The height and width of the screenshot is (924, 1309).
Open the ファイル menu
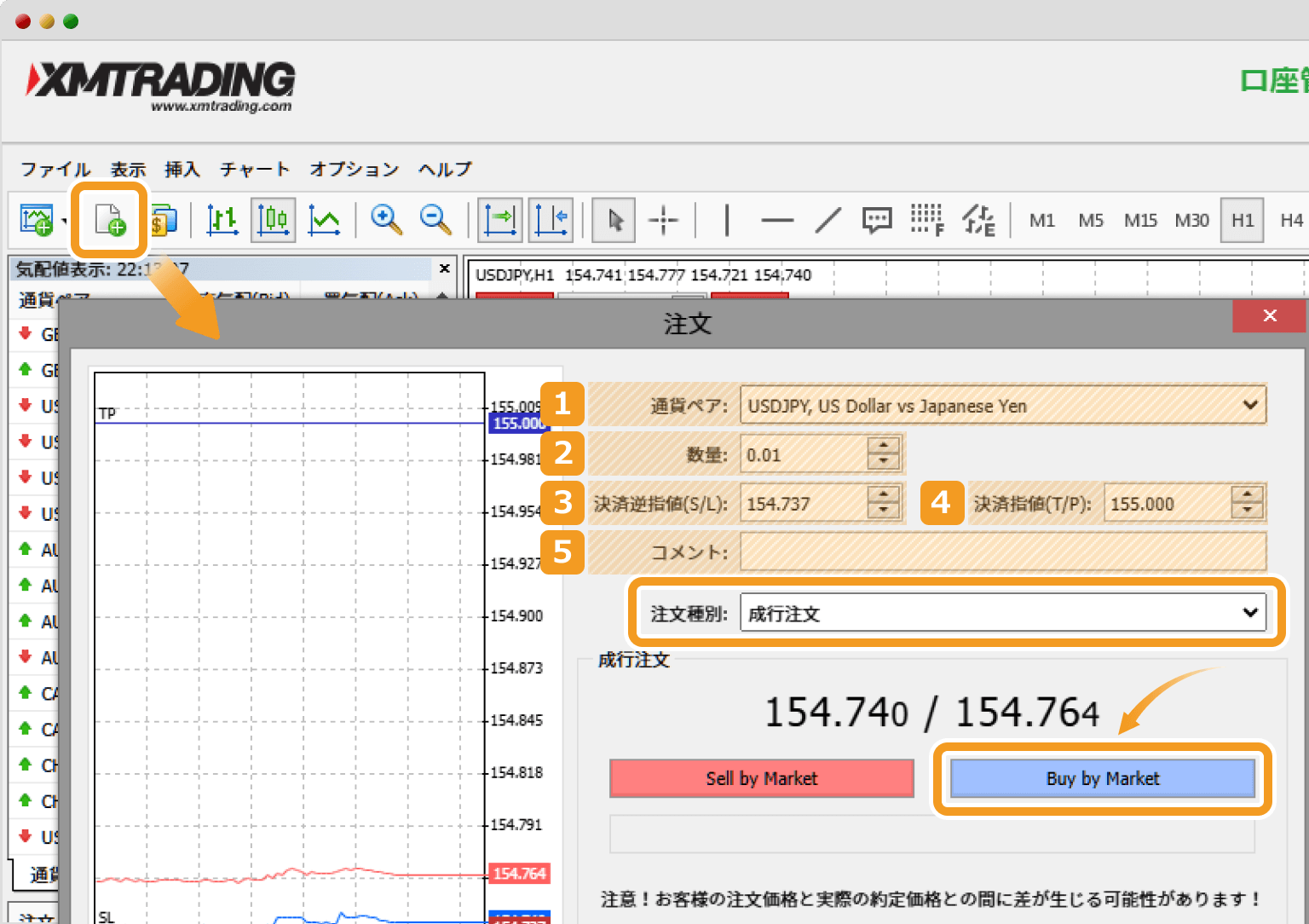pyautogui.click(x=55, y=169)
